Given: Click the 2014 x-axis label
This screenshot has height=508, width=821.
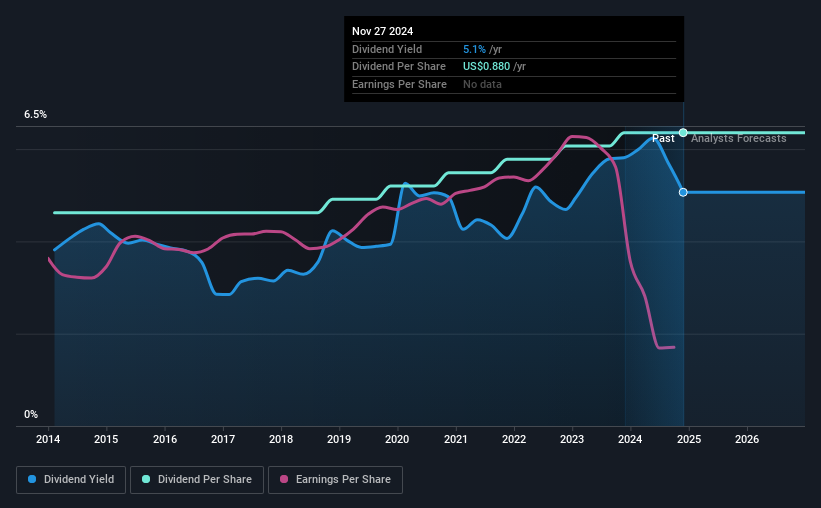Looking at the screenshot, I should point(48,439).
